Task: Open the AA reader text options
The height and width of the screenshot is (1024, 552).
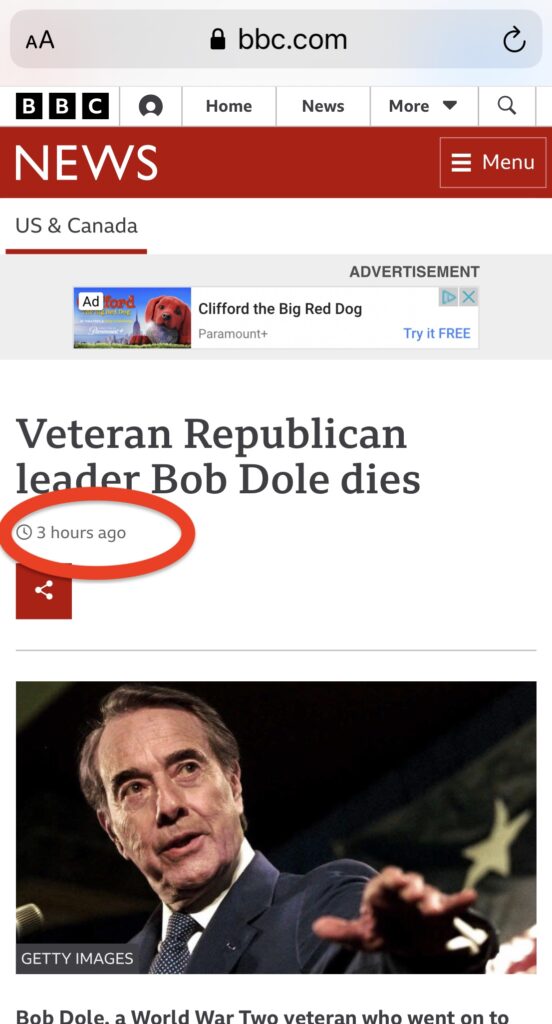Action: [x=40, y=41]
